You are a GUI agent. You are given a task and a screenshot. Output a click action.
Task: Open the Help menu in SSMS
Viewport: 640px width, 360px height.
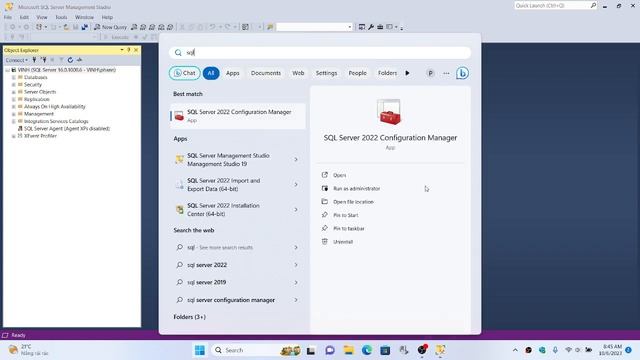click(x=107, y=17)
